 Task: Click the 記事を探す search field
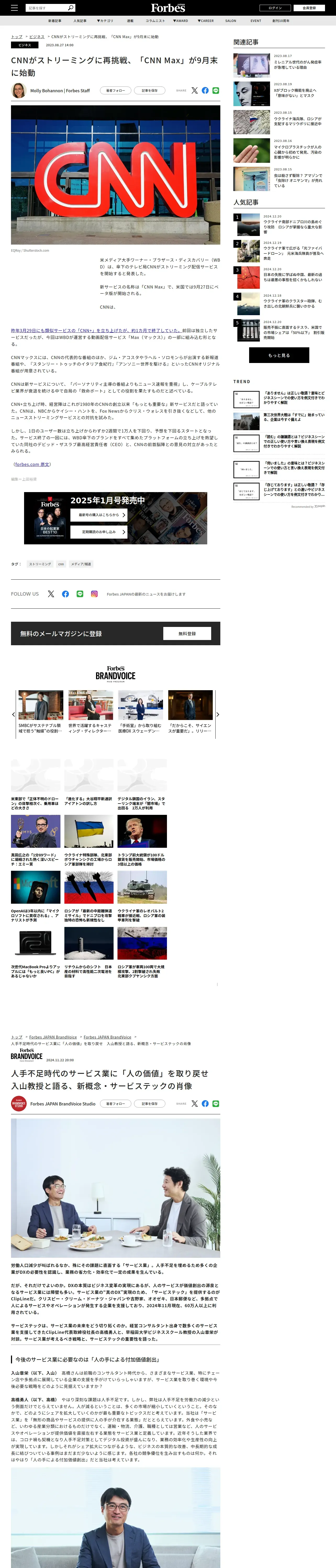click(x=46, y=8)
